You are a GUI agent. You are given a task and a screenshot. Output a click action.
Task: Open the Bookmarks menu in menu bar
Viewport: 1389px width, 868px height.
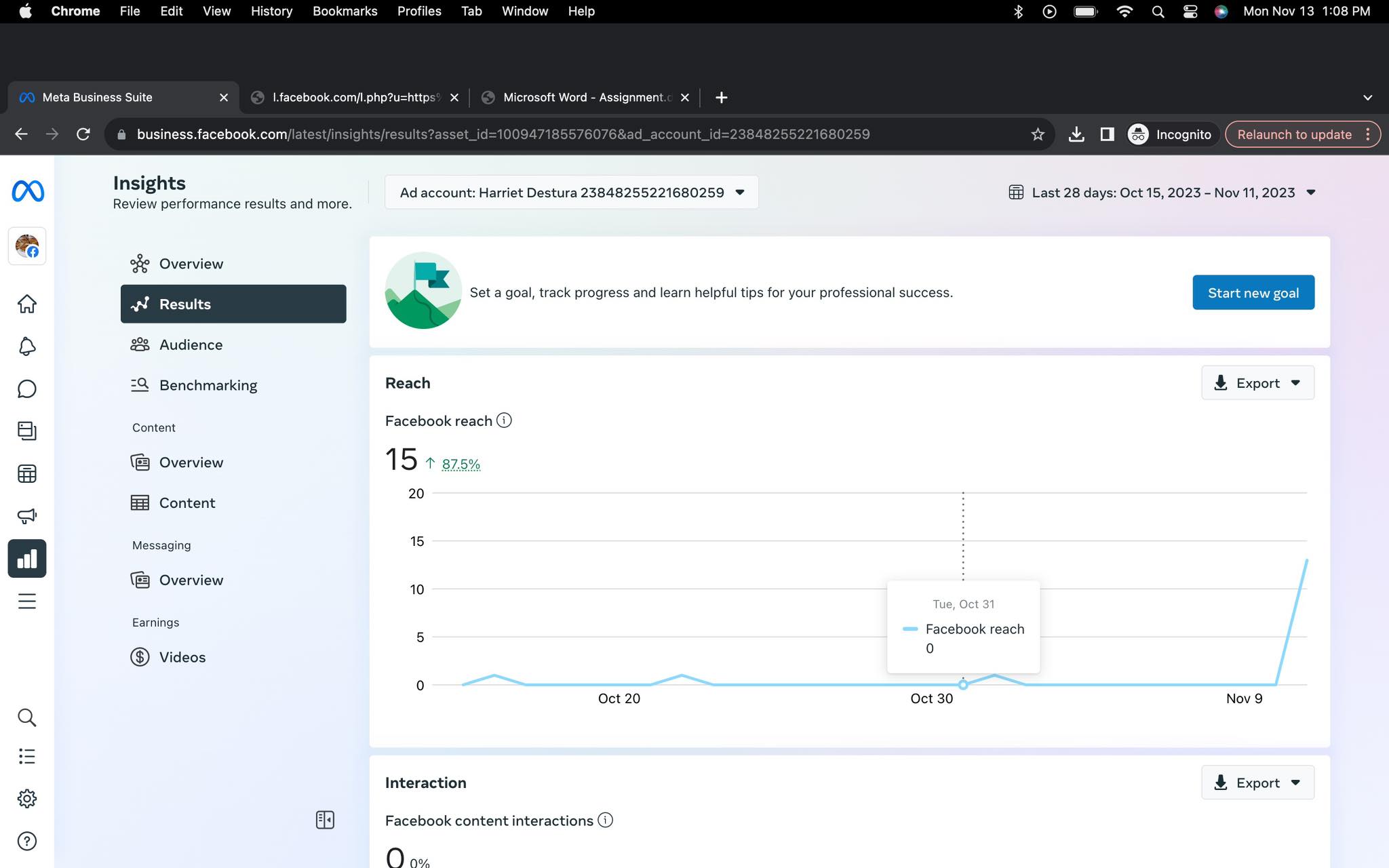pyautogui.click(x=345, y=11)
